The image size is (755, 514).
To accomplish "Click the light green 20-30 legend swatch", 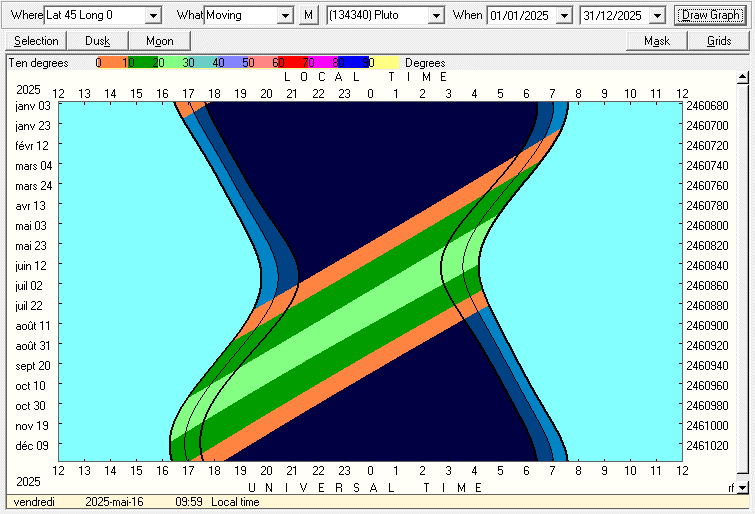I will pos(172,63).
